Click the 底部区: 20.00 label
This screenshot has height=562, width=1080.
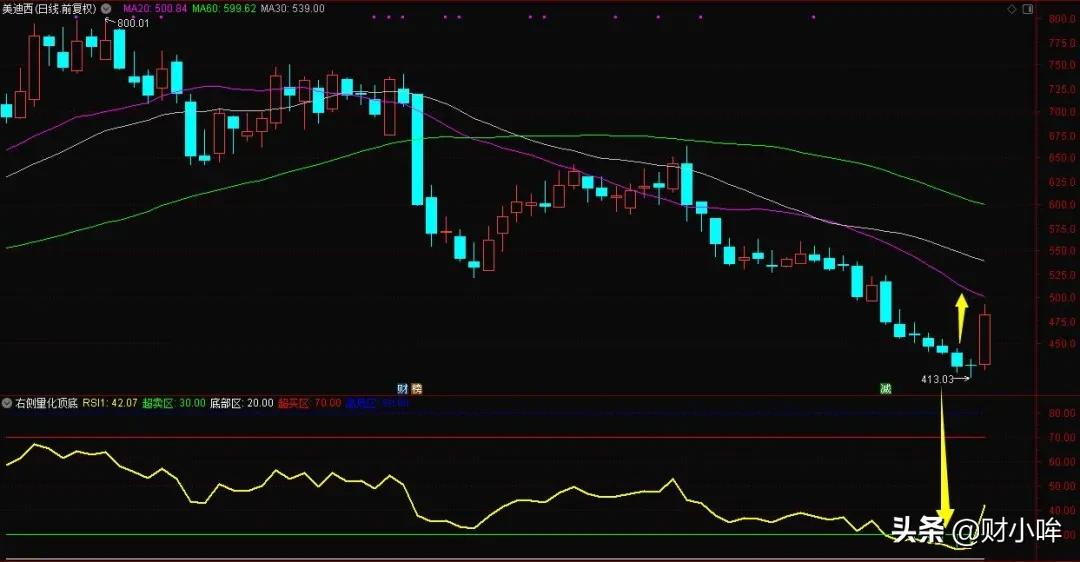(x=242, y=403)
